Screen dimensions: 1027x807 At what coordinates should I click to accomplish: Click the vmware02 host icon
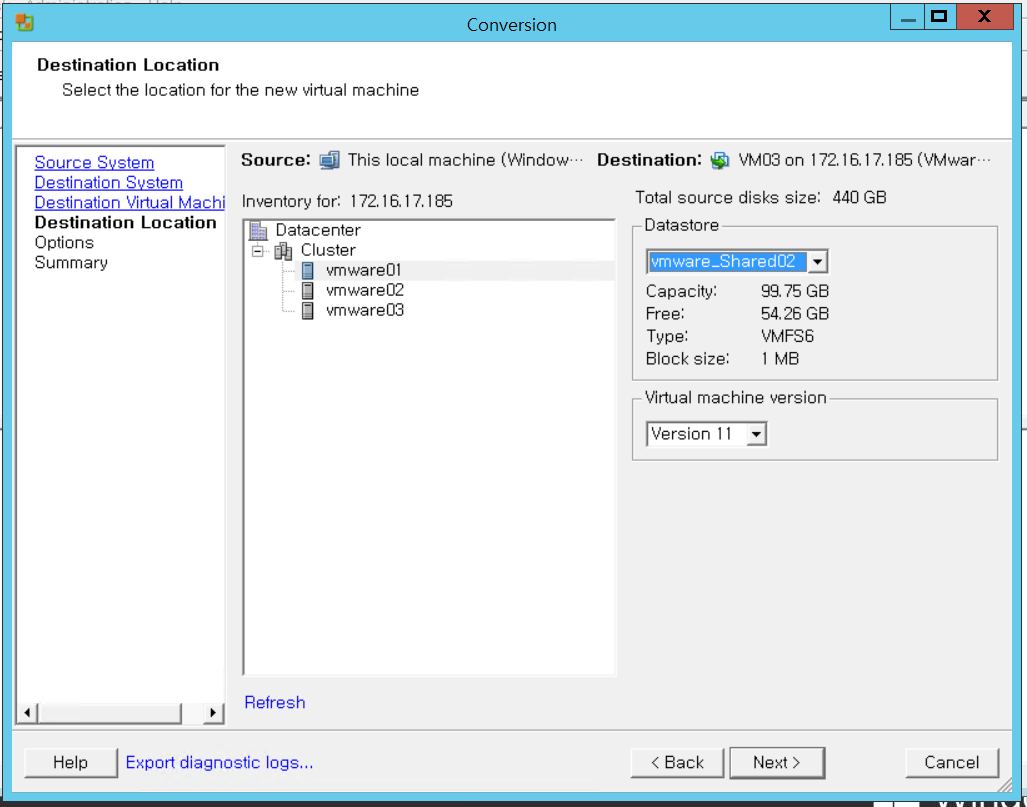(307, 290)
